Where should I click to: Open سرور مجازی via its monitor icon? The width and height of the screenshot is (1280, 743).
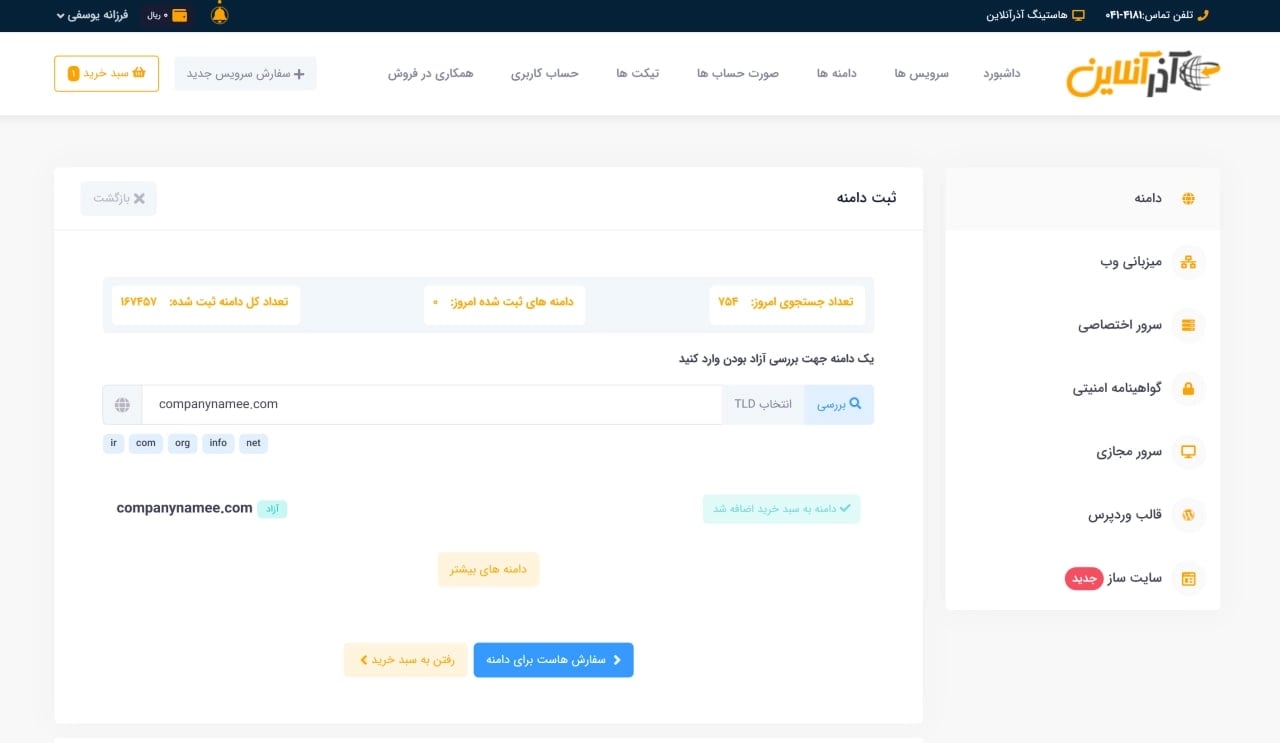click(1188, 451)
